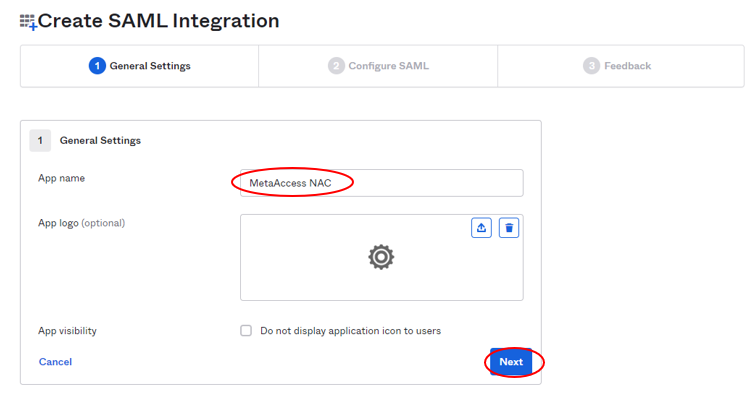Click the App visibility field label
Screen dimensions: 755x406
click(67, 331)
